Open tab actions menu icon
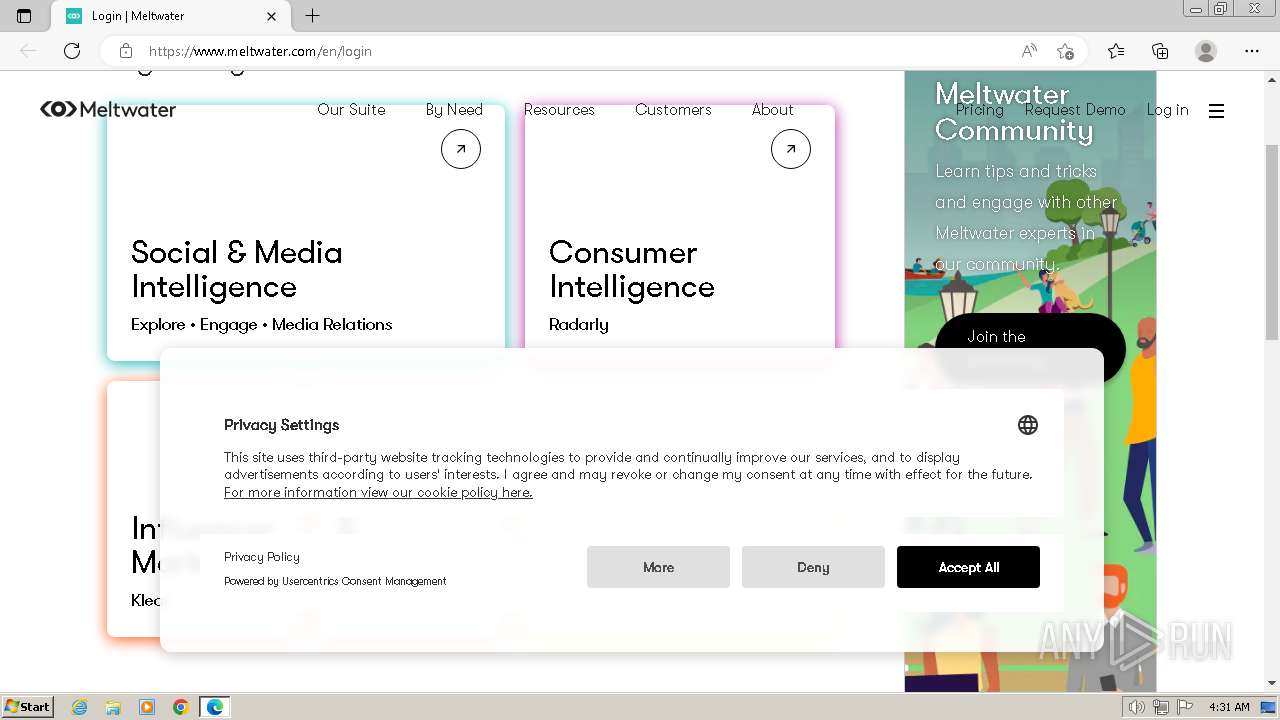 tap(24, 16)
